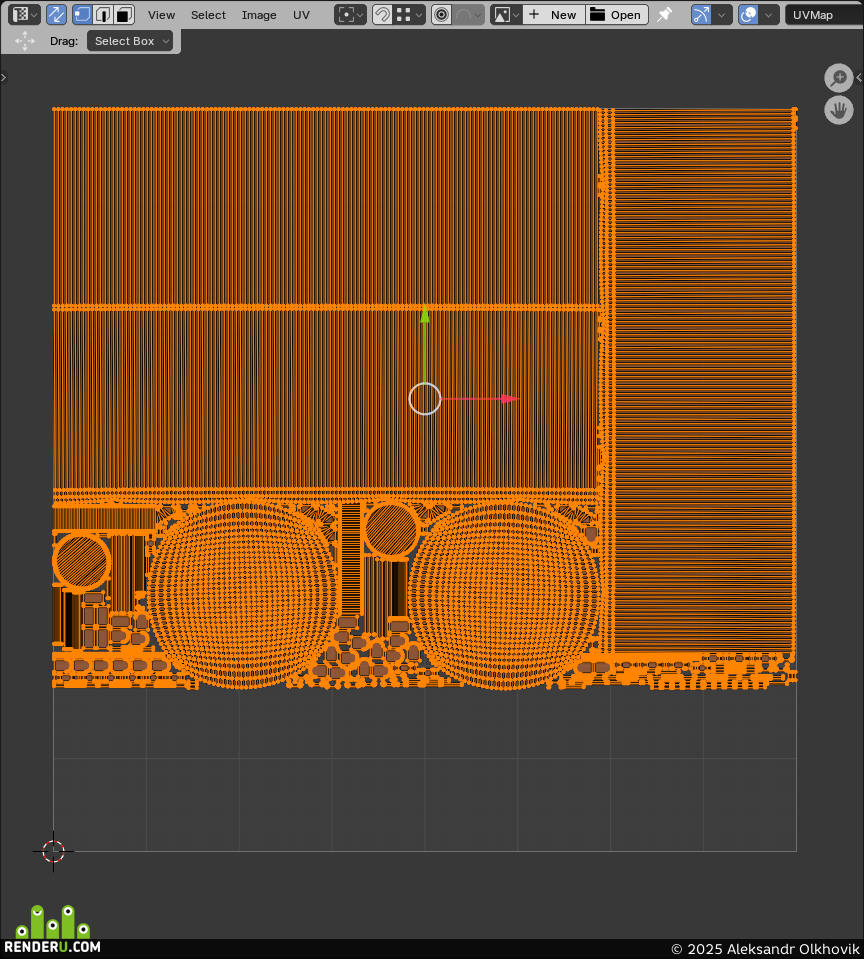This screenshot has width=864, height=959.
Task: Open the snapping options dropdown
Action: [x=409, y=15]
